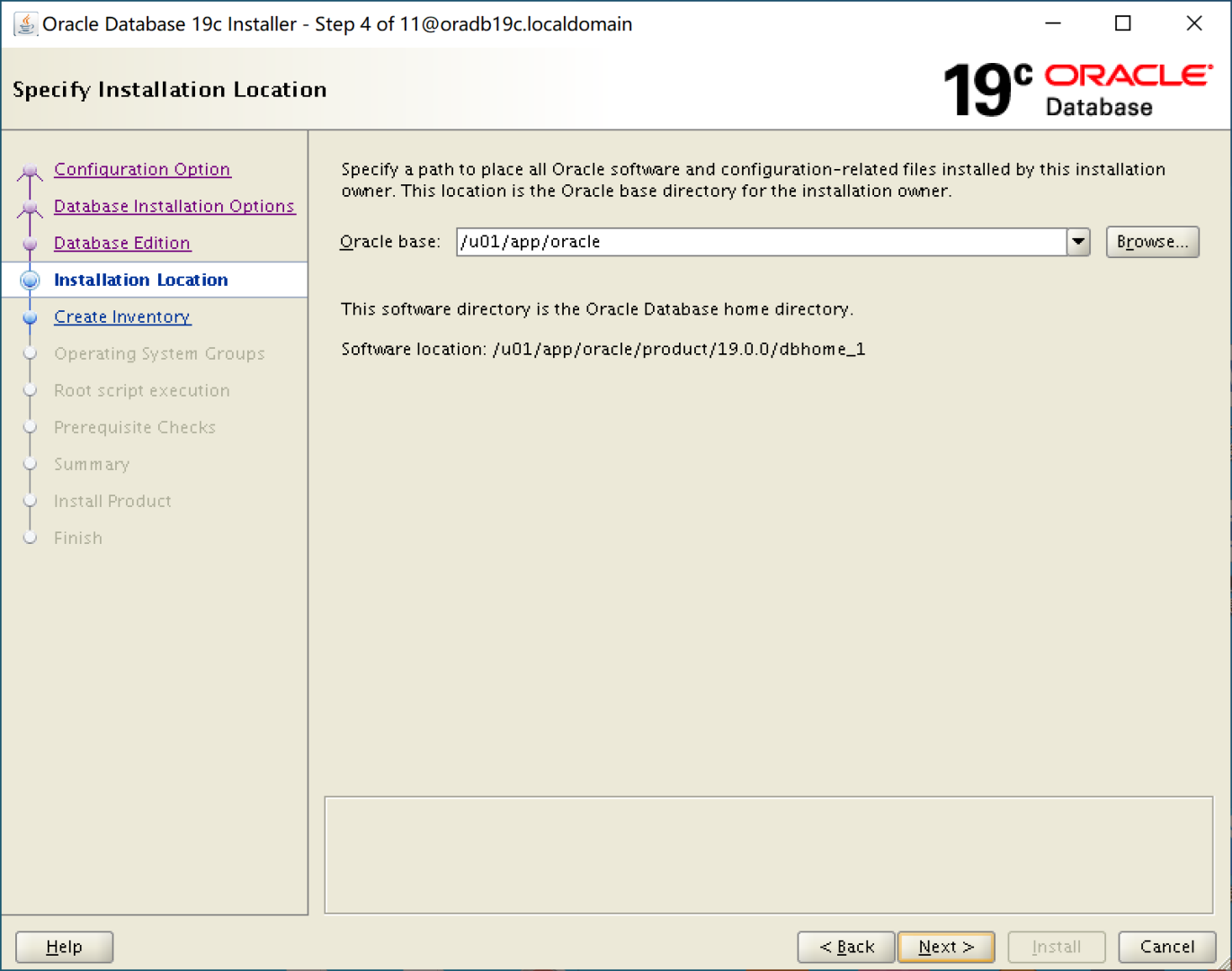Cancel the Oracle installation
Screen dimensions: 1232x971
tap(1167, 947)
